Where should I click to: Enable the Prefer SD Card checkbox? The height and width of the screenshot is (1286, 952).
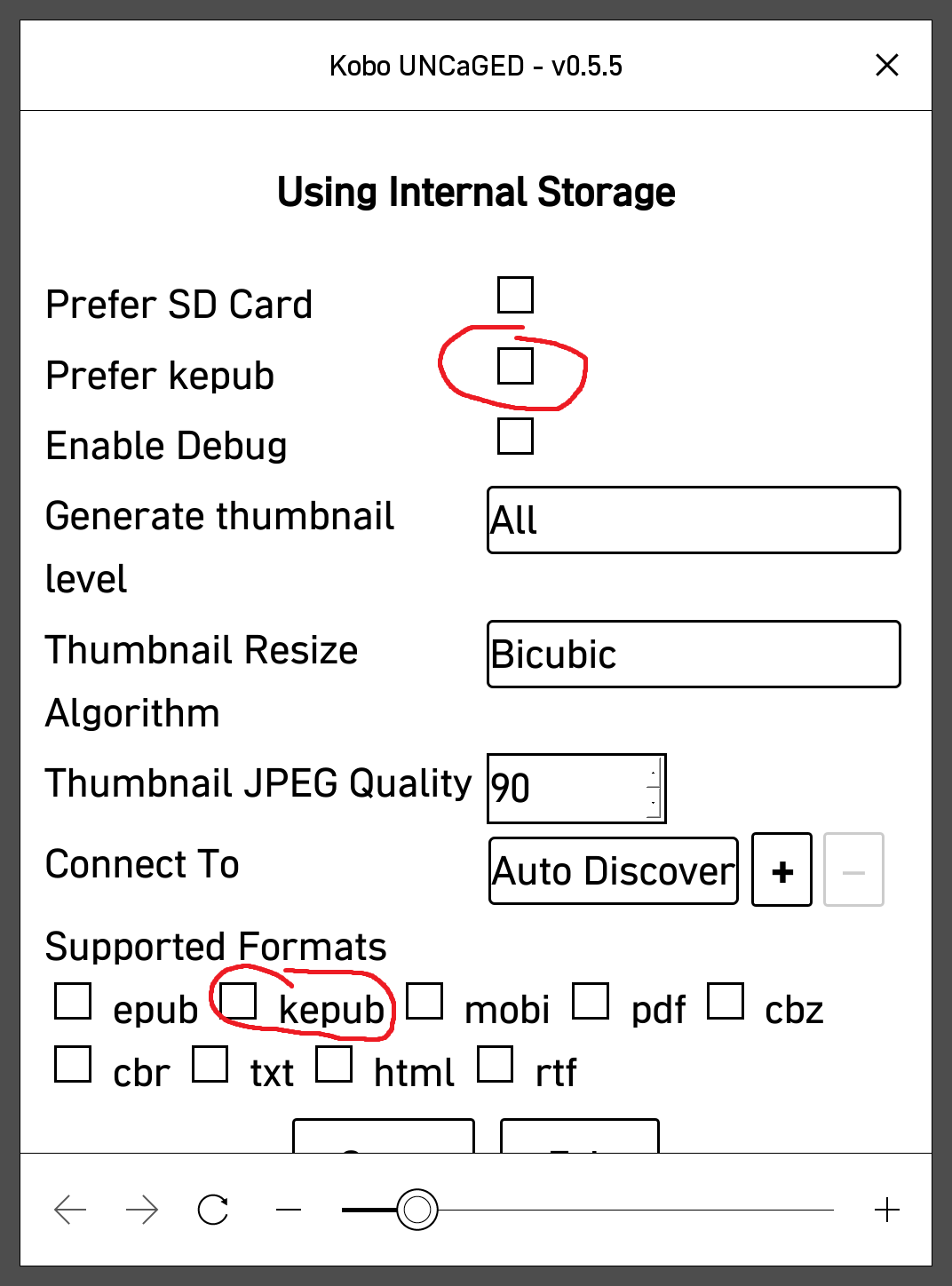(x=515, y=295)
